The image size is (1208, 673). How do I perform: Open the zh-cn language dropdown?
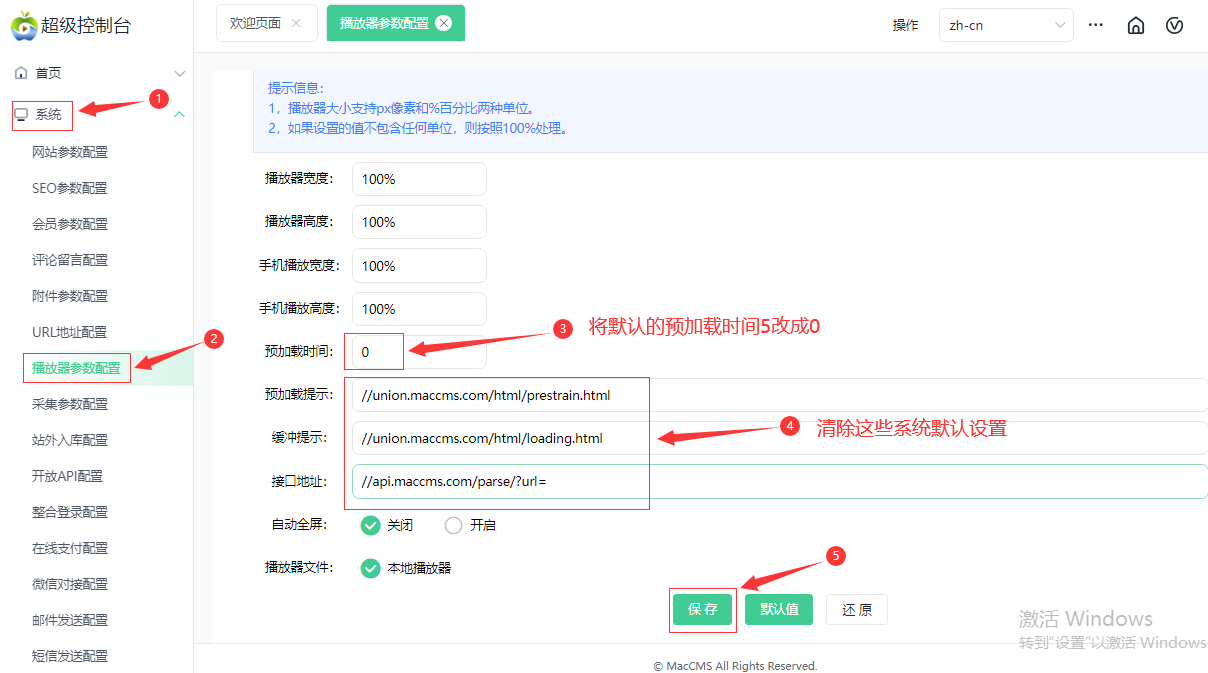(x=1005, y=26)
